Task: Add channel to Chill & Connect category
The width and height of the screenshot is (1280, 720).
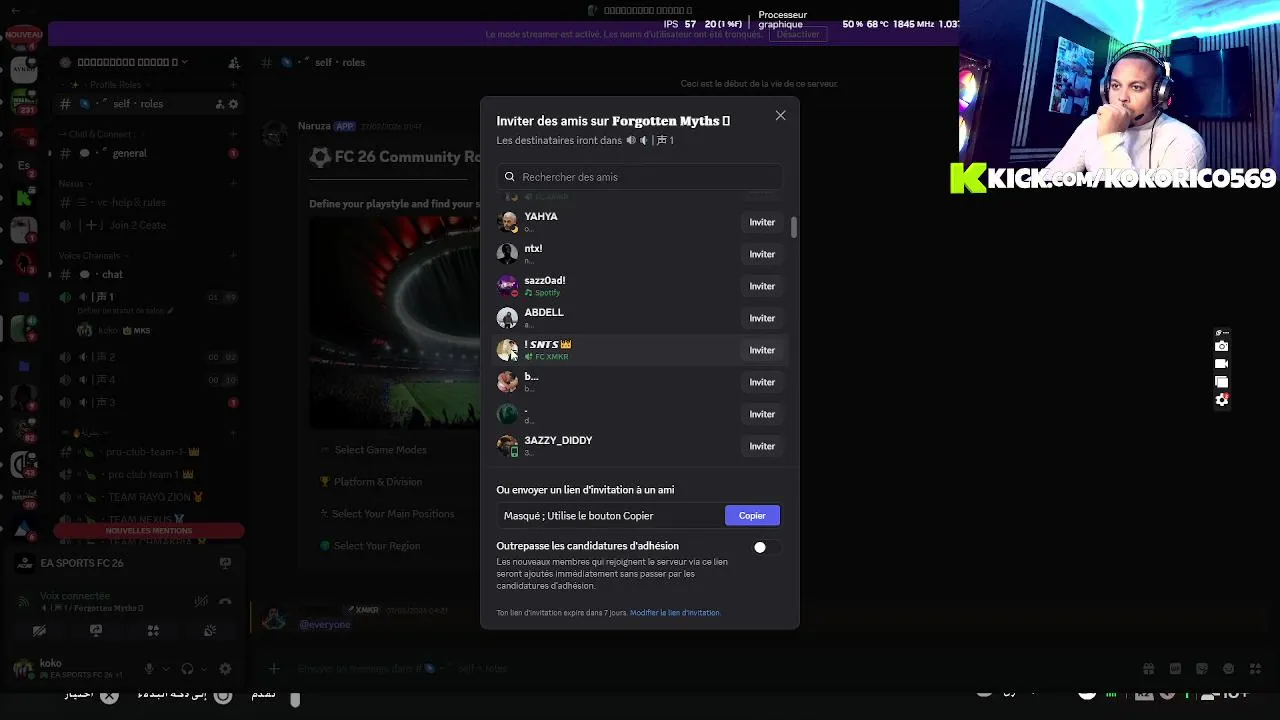Action: tap(233, 134)
